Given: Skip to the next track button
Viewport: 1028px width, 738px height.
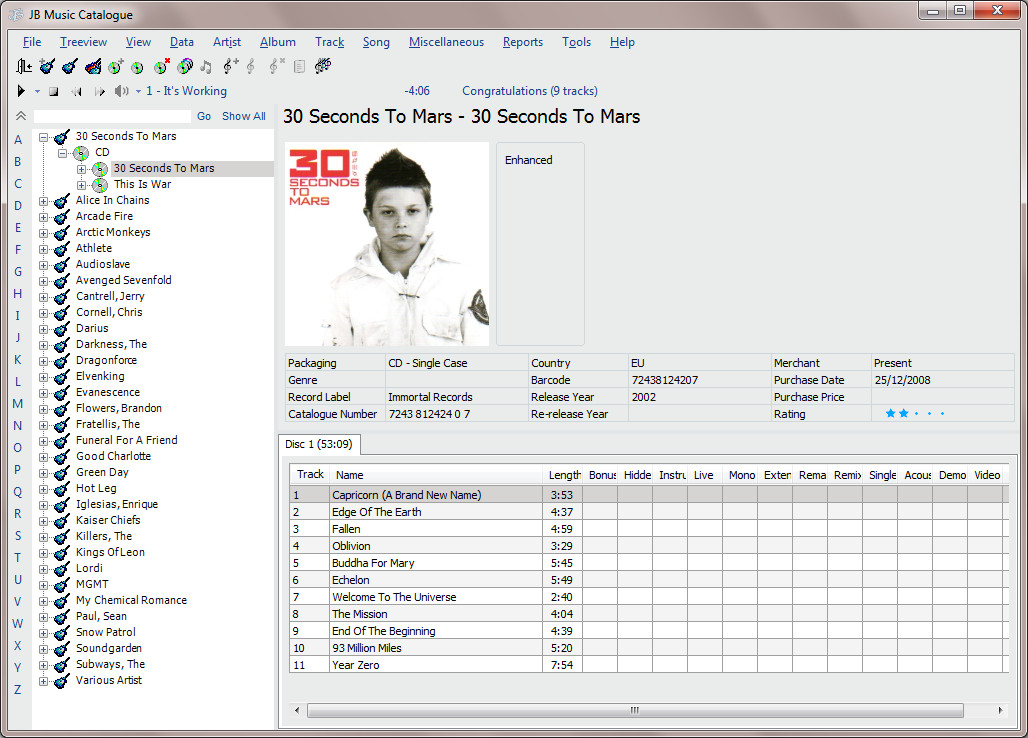Looking at the screenshot, I should [x=100, y=92].
